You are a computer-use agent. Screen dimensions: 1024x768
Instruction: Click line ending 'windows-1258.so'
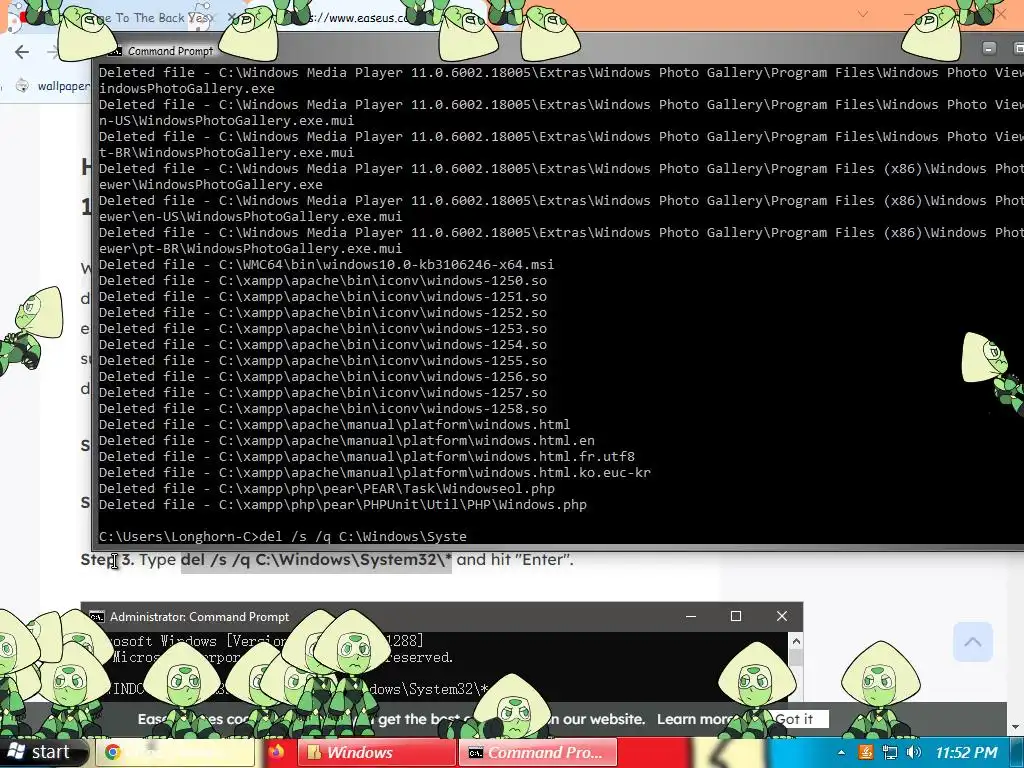coord(323,409)
